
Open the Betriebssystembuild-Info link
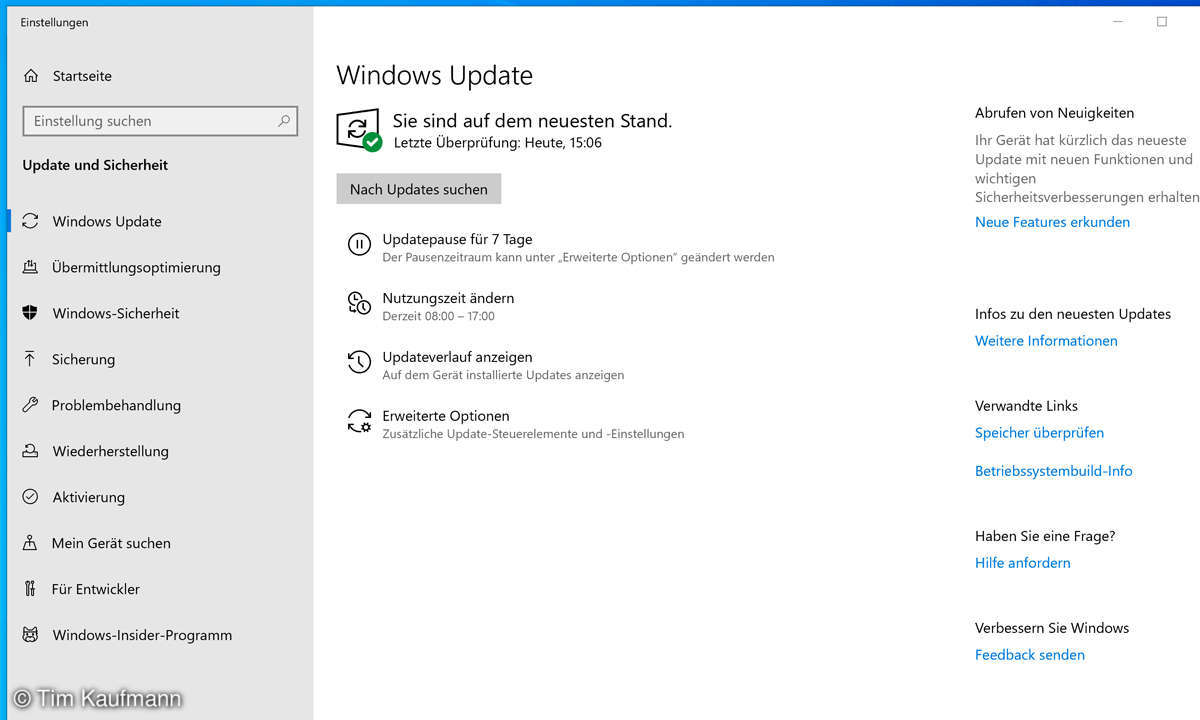pyautogui.click(x=1053, y=471)
